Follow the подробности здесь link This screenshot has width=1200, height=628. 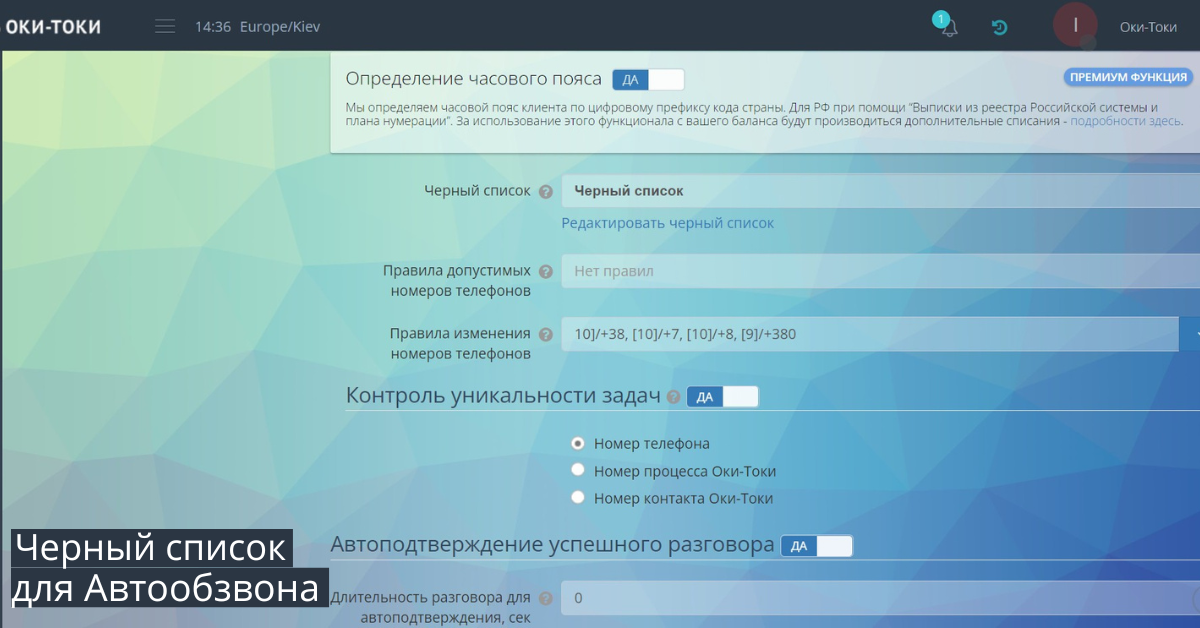click(x=1126, y=121)
